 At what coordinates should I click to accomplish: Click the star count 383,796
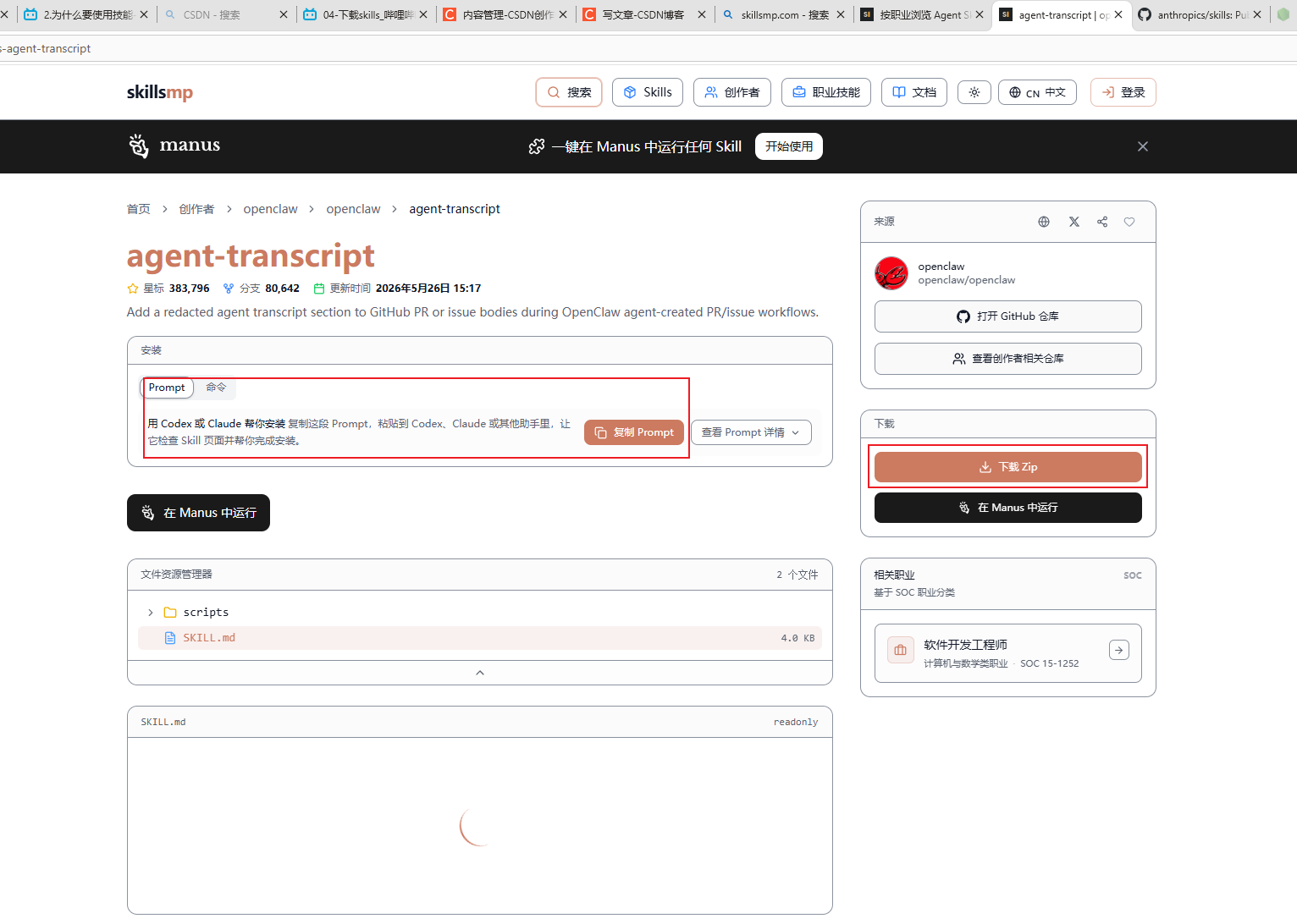pyautogui.click(x=189, y=289)
